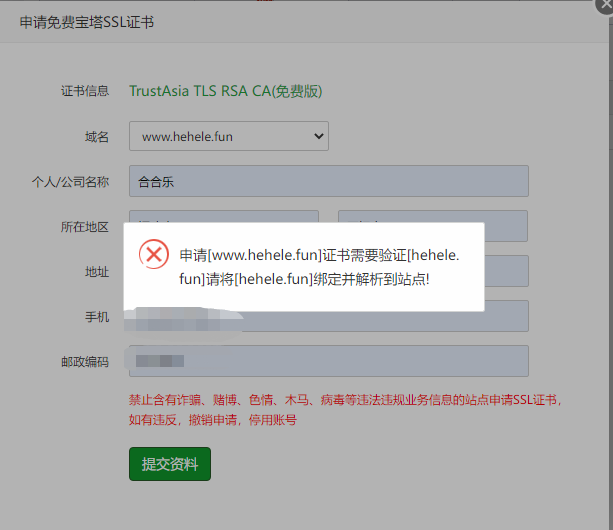Viewport: 613px width, 530px height.
Task: Select the second 所在地区 city field
Action: [x=433, y=226]
